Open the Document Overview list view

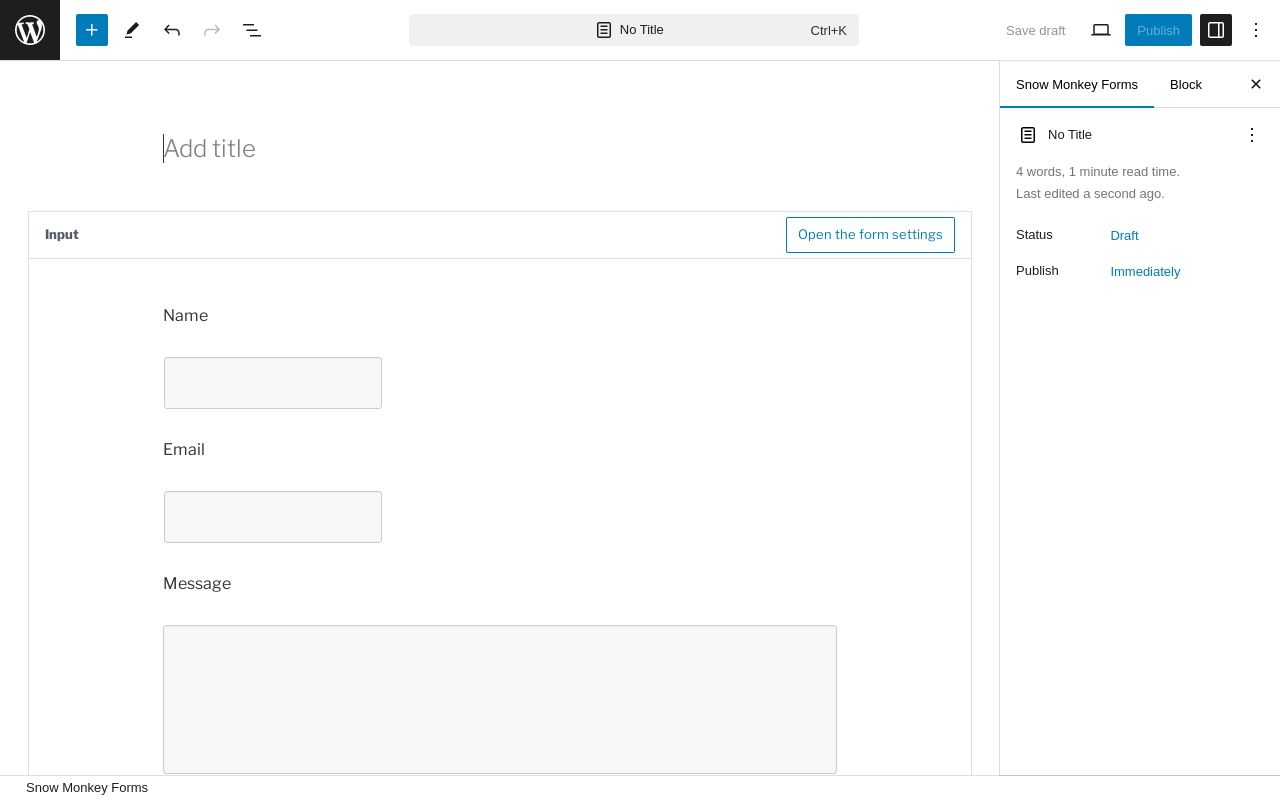point(252,30)
